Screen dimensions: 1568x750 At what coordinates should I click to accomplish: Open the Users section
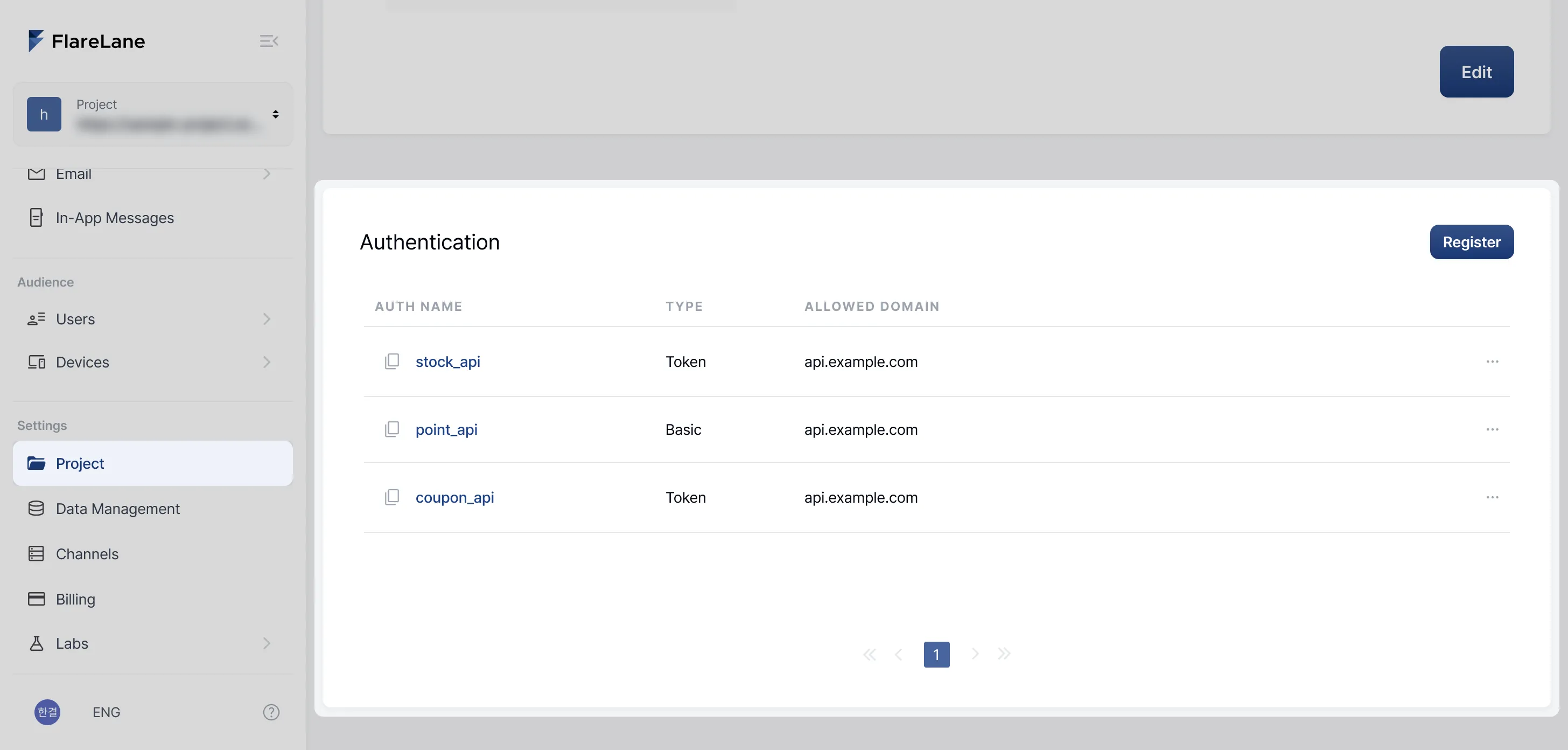(x=75, y=320)
